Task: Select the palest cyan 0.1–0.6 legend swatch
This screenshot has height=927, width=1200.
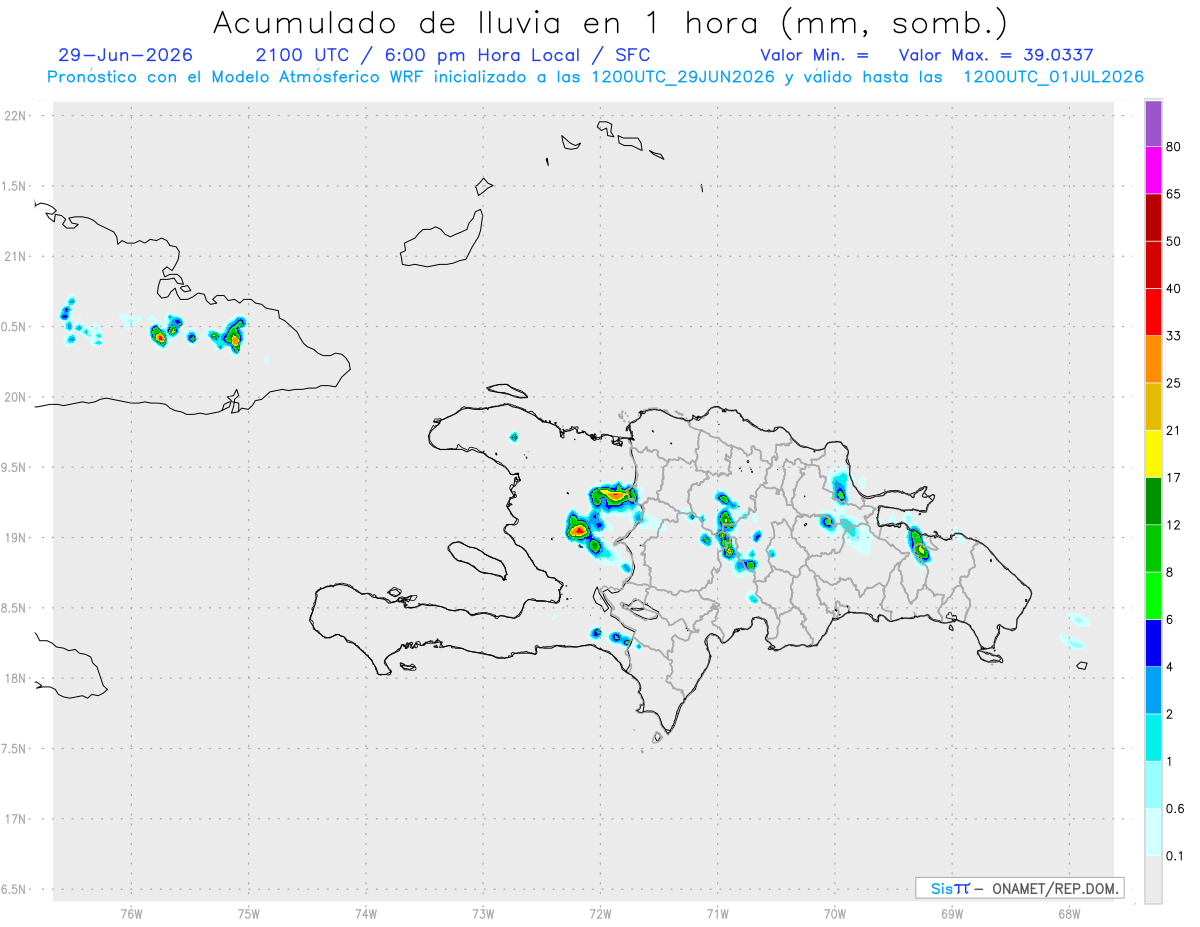Action: point(1153,832)
